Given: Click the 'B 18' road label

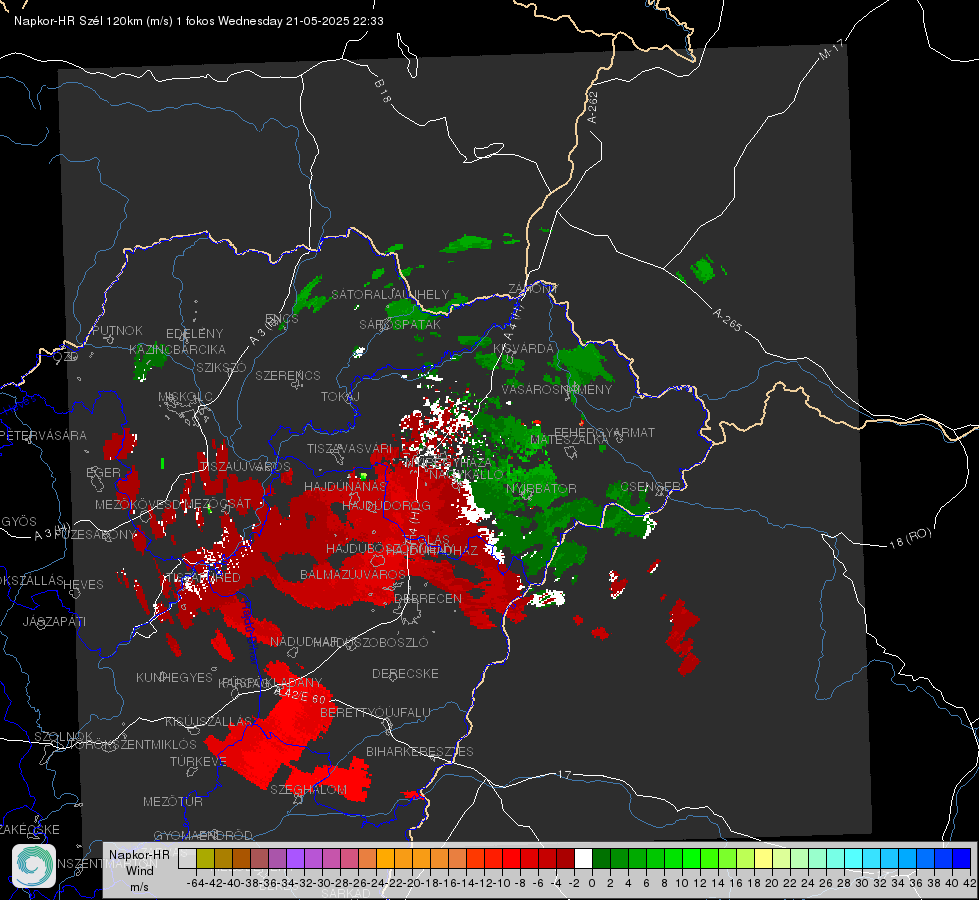Looking at the screenshot, I should coord(383,91).
